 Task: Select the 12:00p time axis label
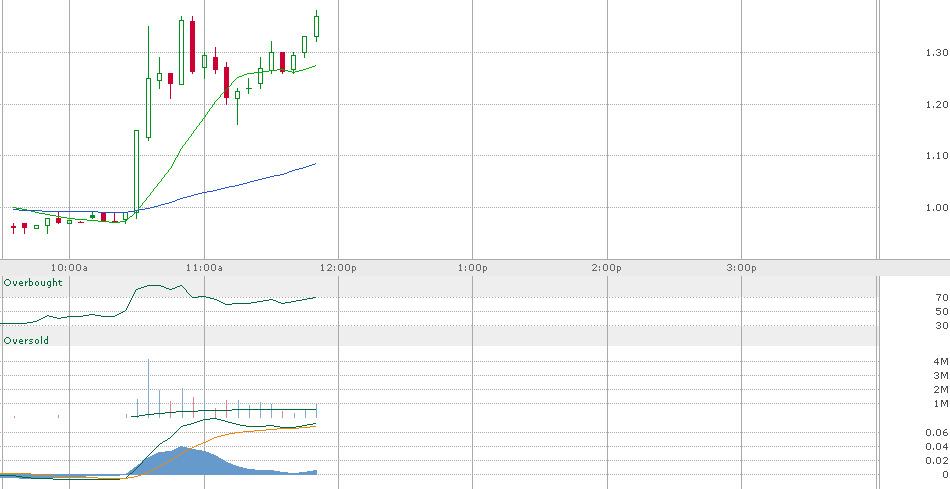[x=338, y=268]
